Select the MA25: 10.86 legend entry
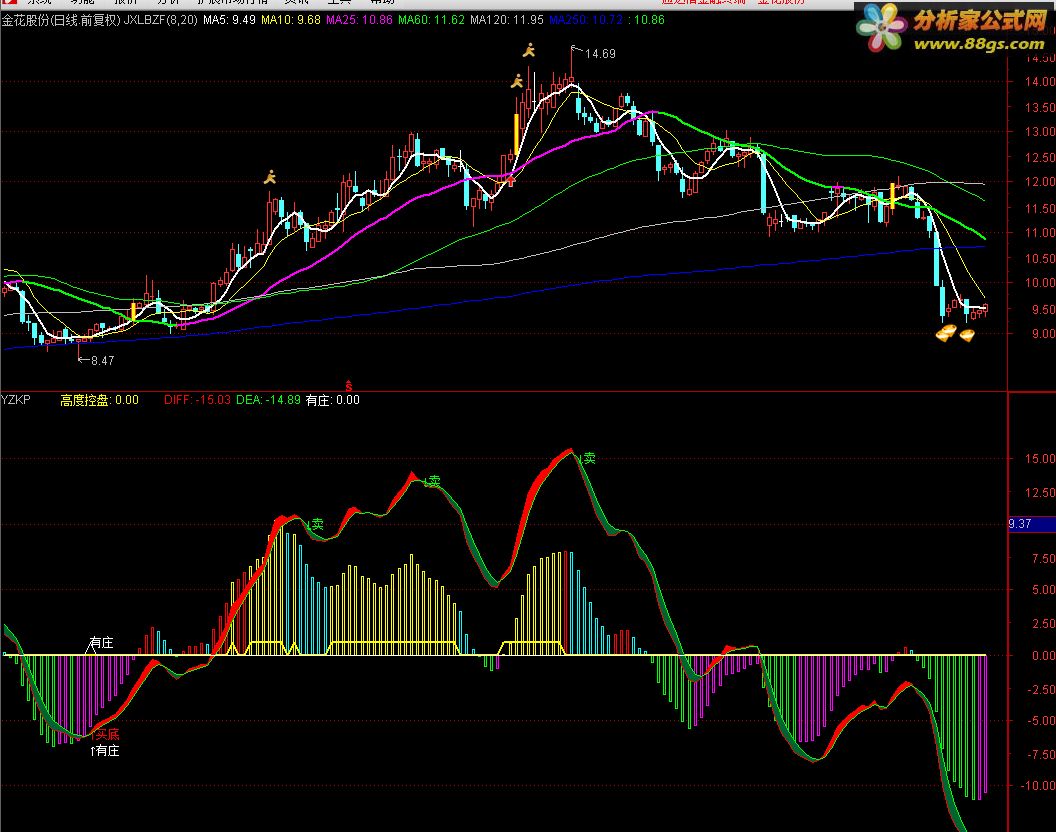Screen dimensions: 1056x832 (359, 20)
